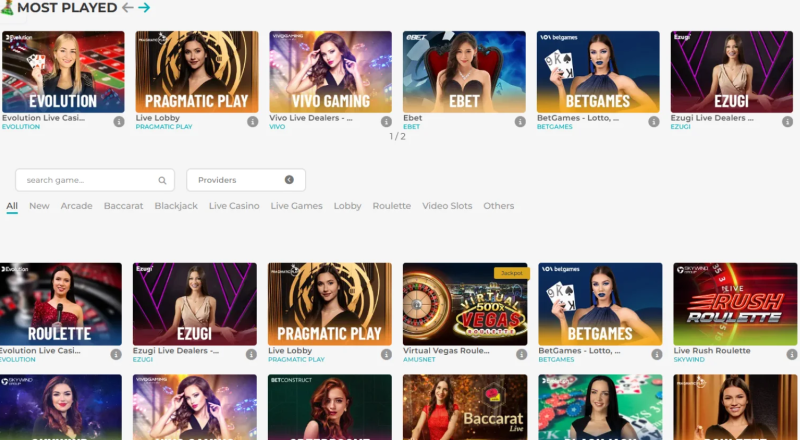Click the Jackpot badge on Virtual Vegas
800x440 pixels.
512,273
